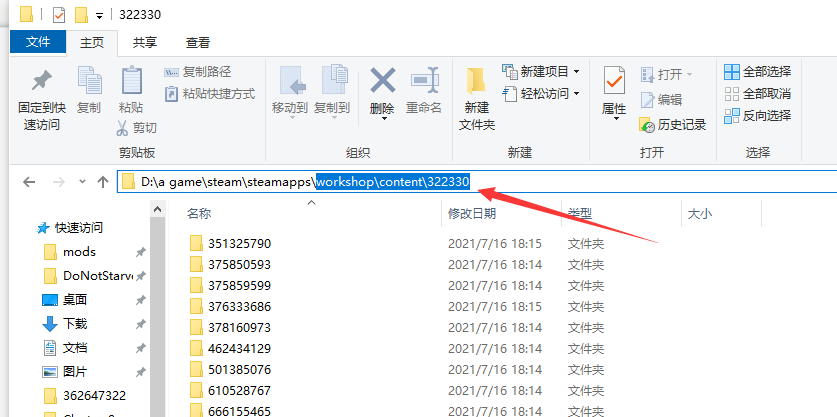Click the Paste icon in ribbon
The image size is (837, 417).
[x=131, y=82]
